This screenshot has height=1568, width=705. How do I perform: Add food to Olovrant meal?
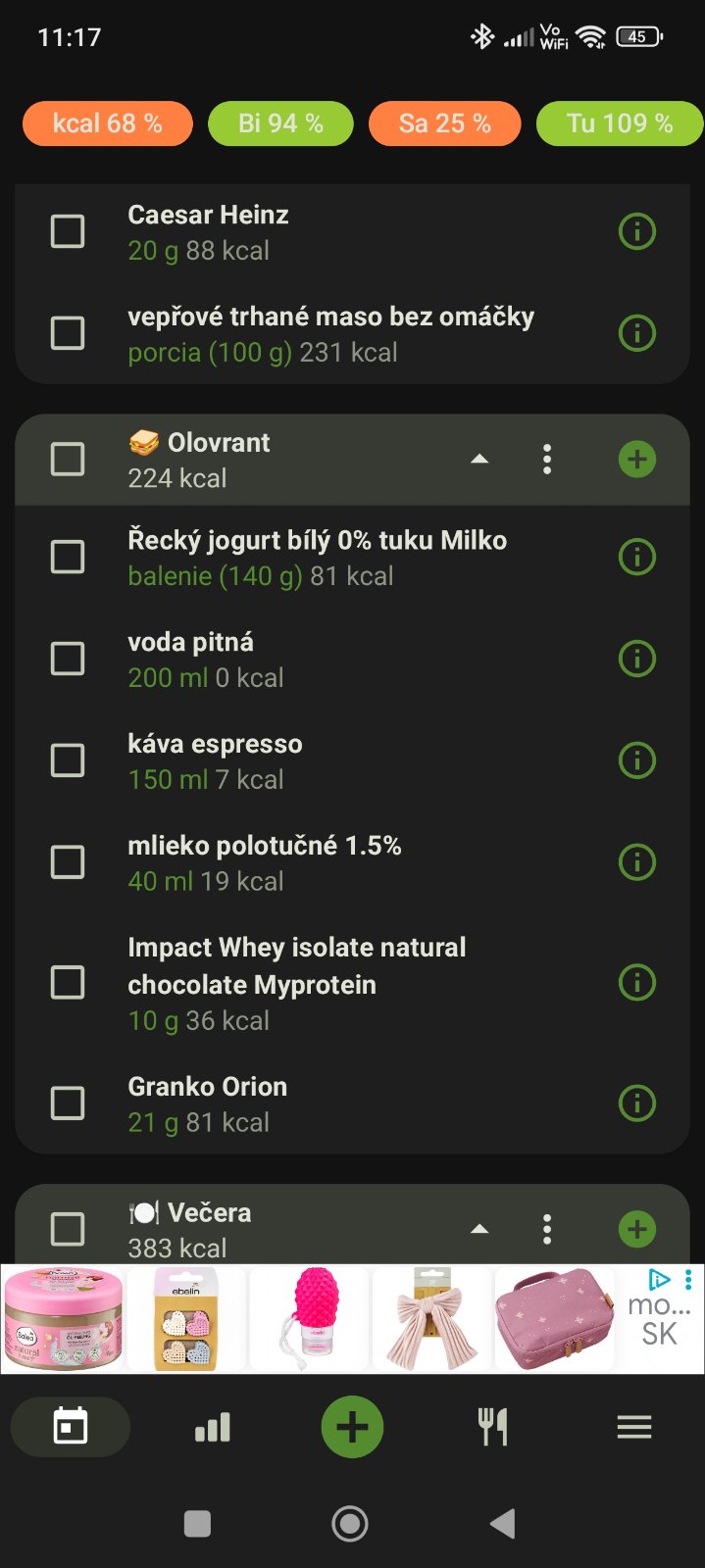coord(637,459)
